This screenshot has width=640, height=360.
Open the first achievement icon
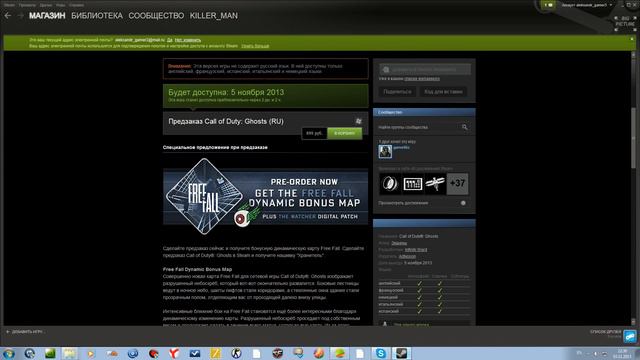click(x=390, y=184)
